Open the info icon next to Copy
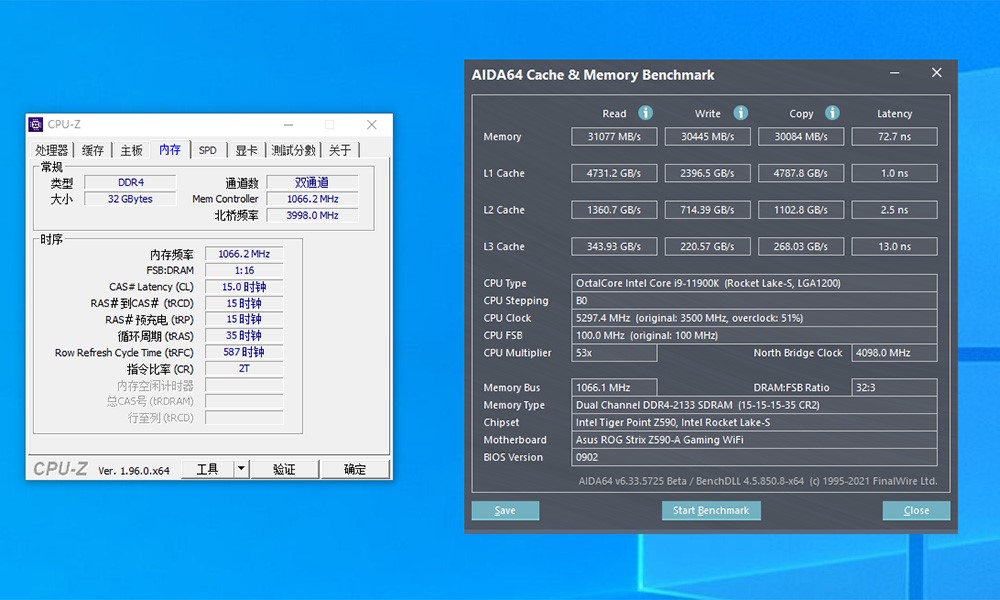 (832, 113)
